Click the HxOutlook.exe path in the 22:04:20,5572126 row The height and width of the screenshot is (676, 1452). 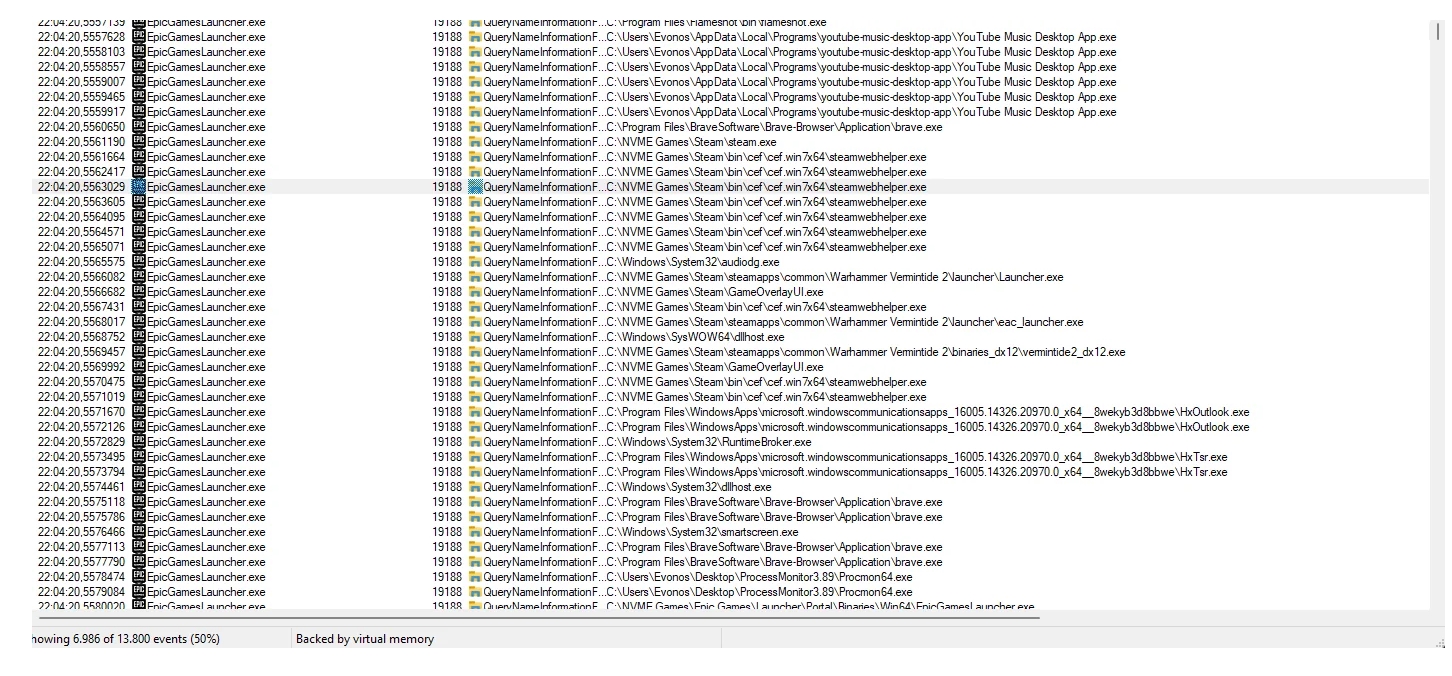click(928, 427)
